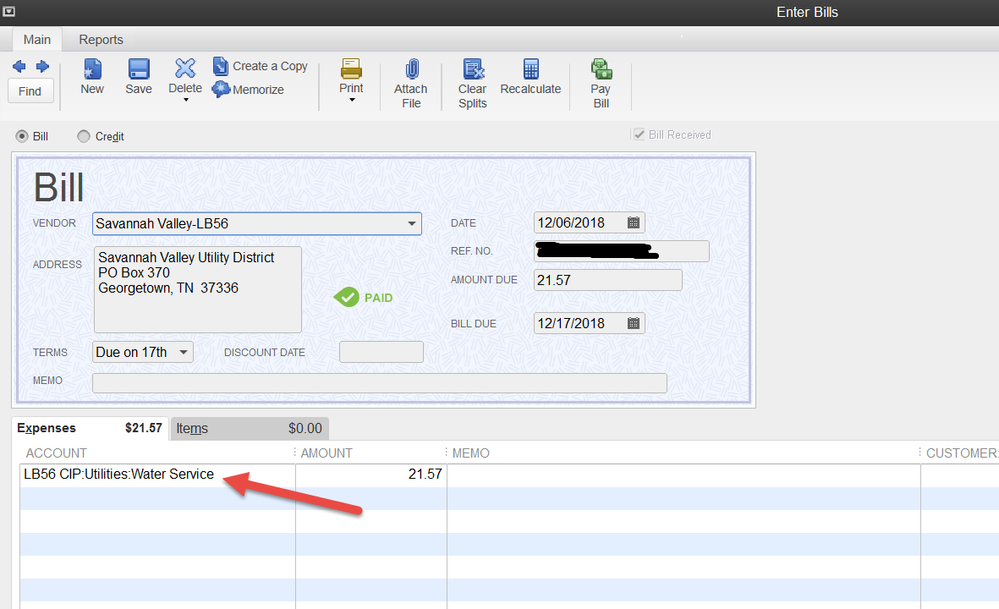The image size is (999, 609).
Task: Expand the Print dropdown arrow
Action: tap(352, 100)
